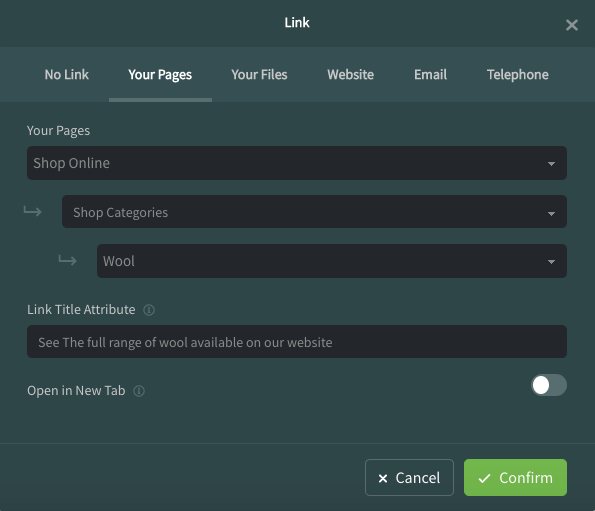This screenshot has height=511, width=595.
Task: Open the Website tab
Action: (351, 74)
